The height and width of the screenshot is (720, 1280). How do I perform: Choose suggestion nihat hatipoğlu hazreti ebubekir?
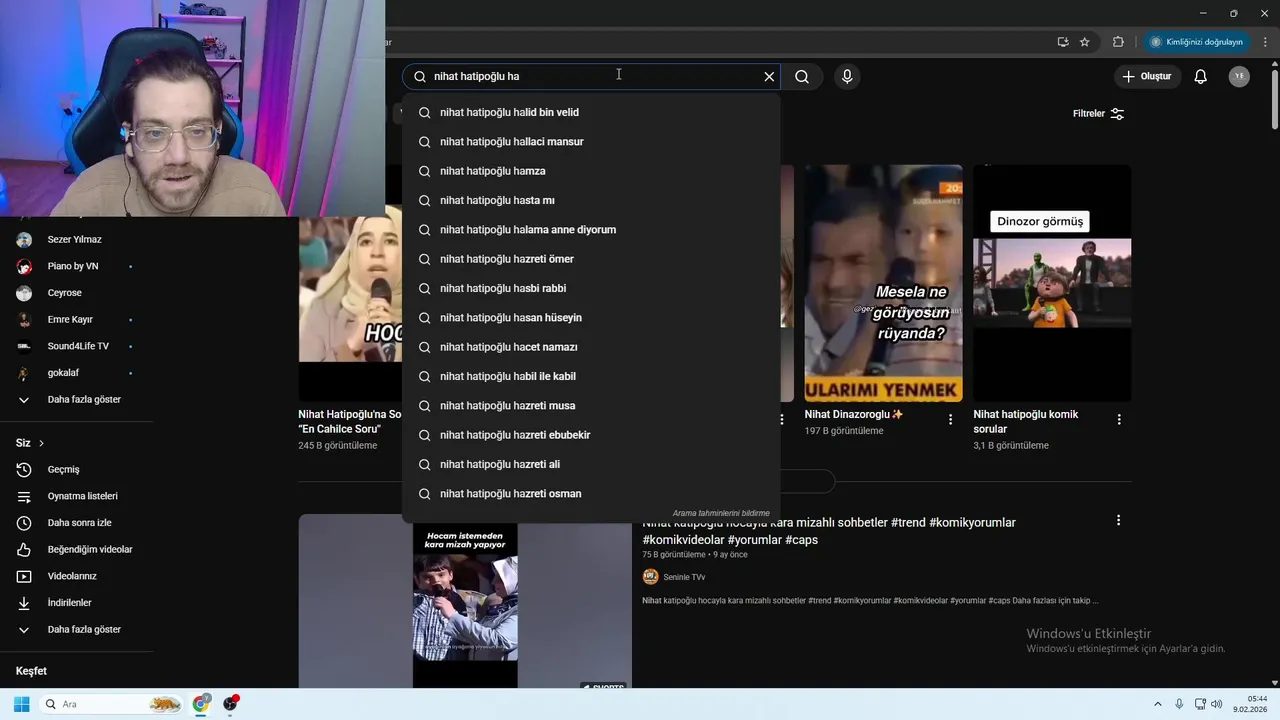tap(591, 435)
